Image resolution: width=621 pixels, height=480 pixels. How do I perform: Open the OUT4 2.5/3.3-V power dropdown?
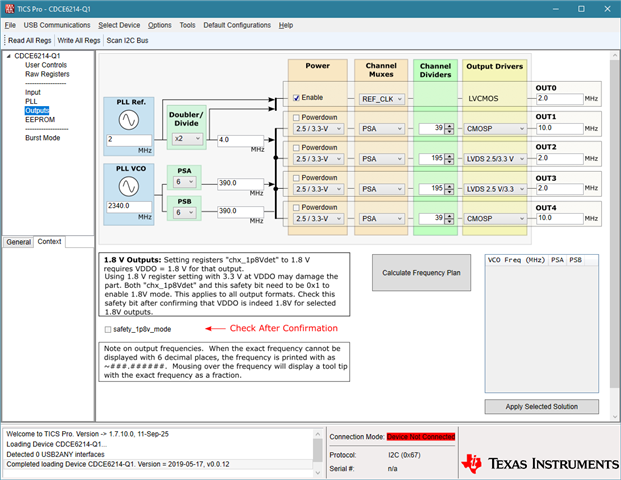coord(318,219)
